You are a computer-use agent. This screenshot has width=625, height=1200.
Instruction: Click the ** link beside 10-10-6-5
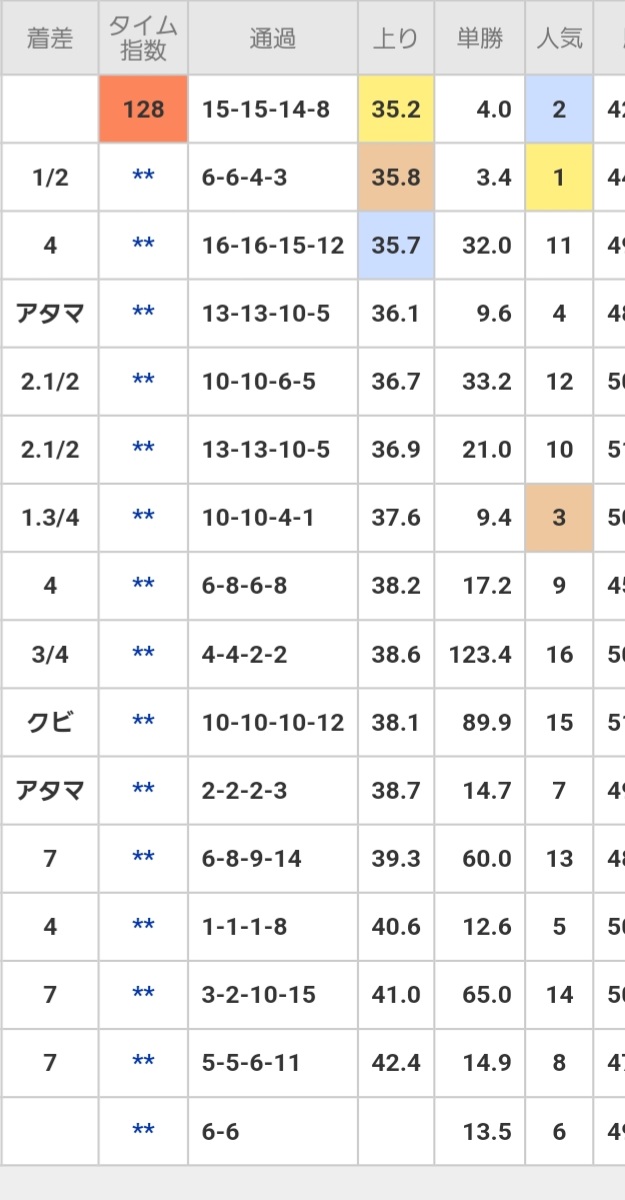click(143, 381)
